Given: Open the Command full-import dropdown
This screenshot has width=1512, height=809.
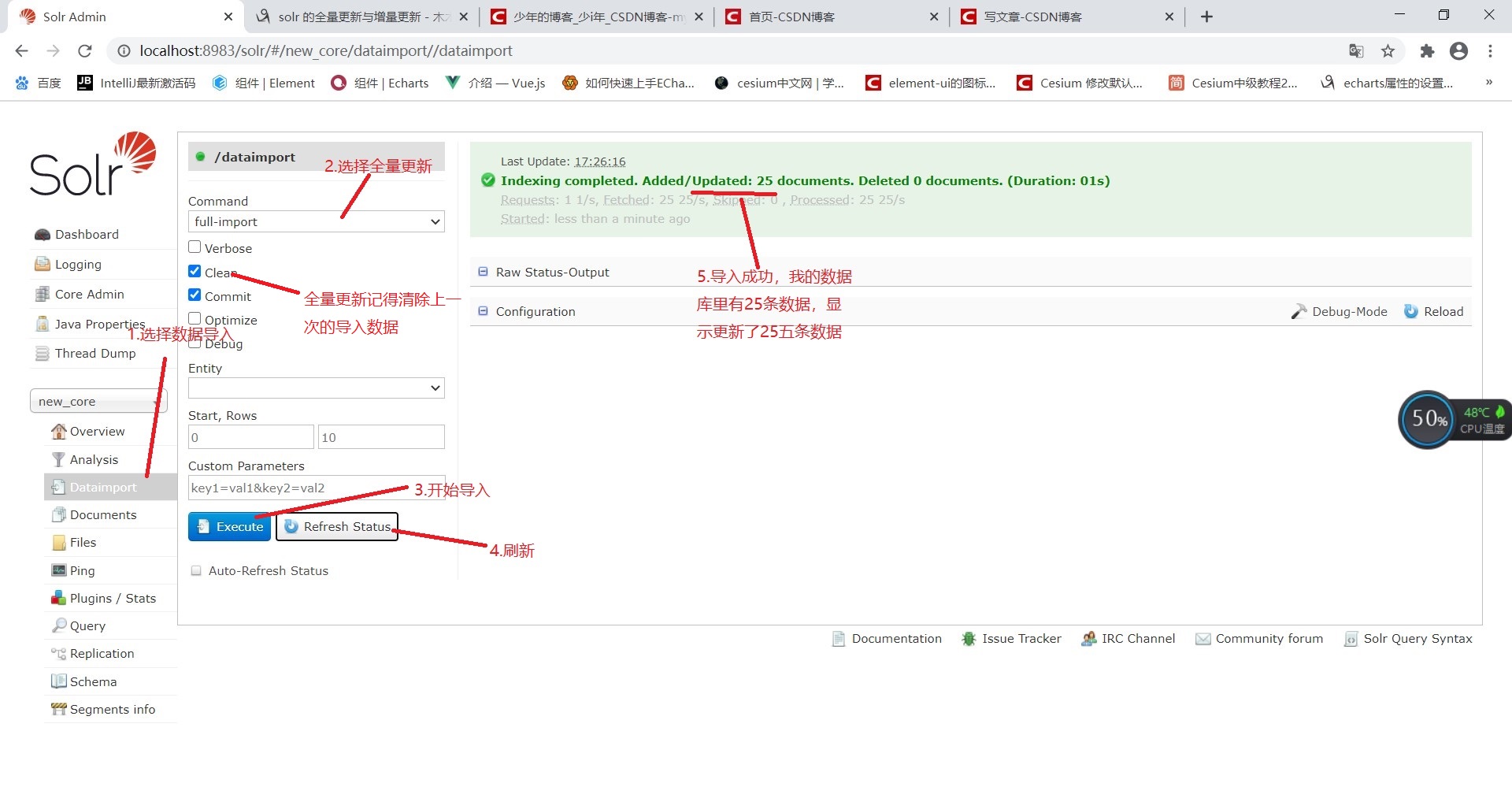Looking at the screenshot, I should (317, 222).
